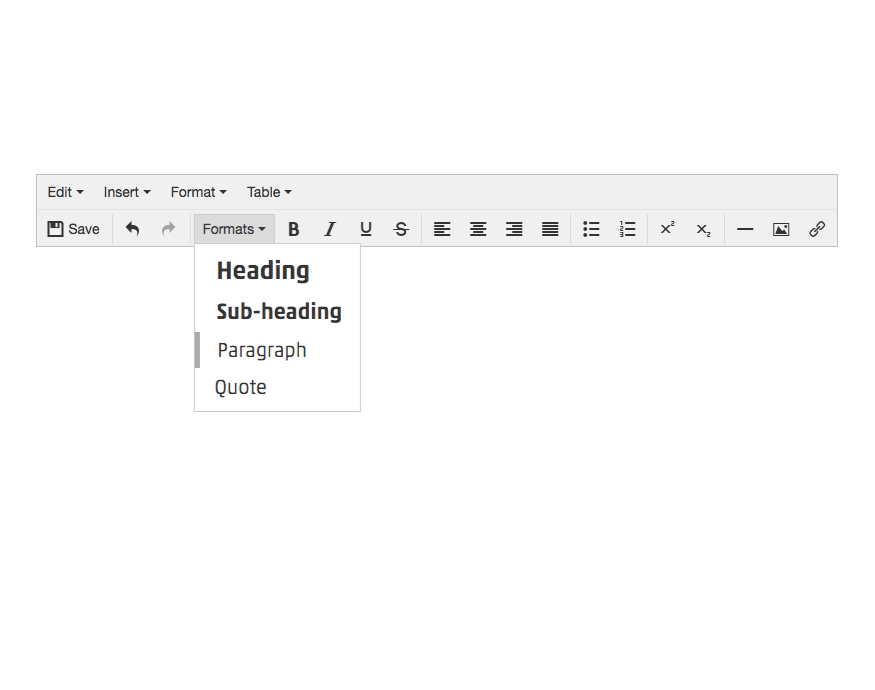The height and width of the screenshot is (690, 875).
Task: Choose the Sub-heading format
Action: point(277,312)
